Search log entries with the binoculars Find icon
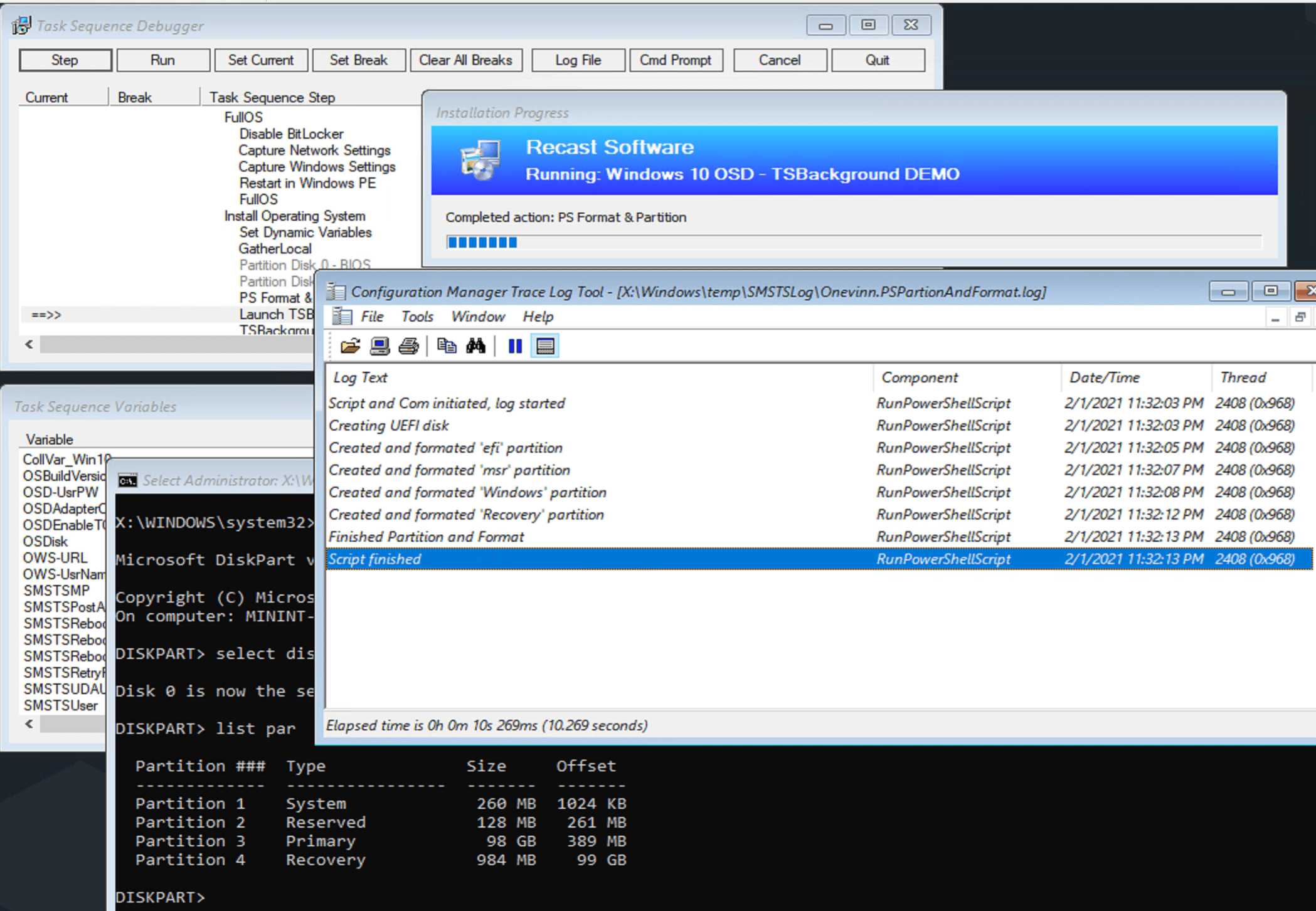This screenshot has width=1316, height=911. click(477, 345)
